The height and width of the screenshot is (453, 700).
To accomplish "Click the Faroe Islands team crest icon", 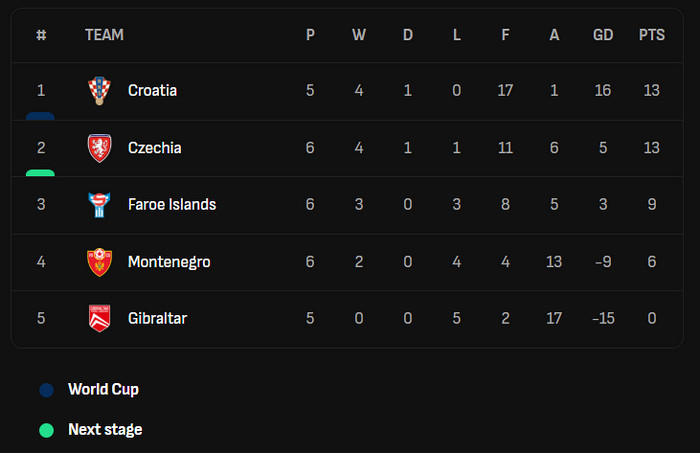I will pyautogui.click(x=97, y=205).
